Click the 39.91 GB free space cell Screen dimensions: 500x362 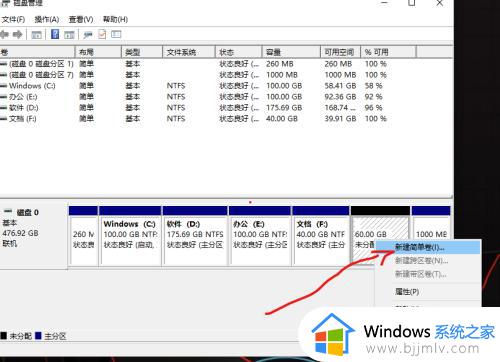(340, 119)
